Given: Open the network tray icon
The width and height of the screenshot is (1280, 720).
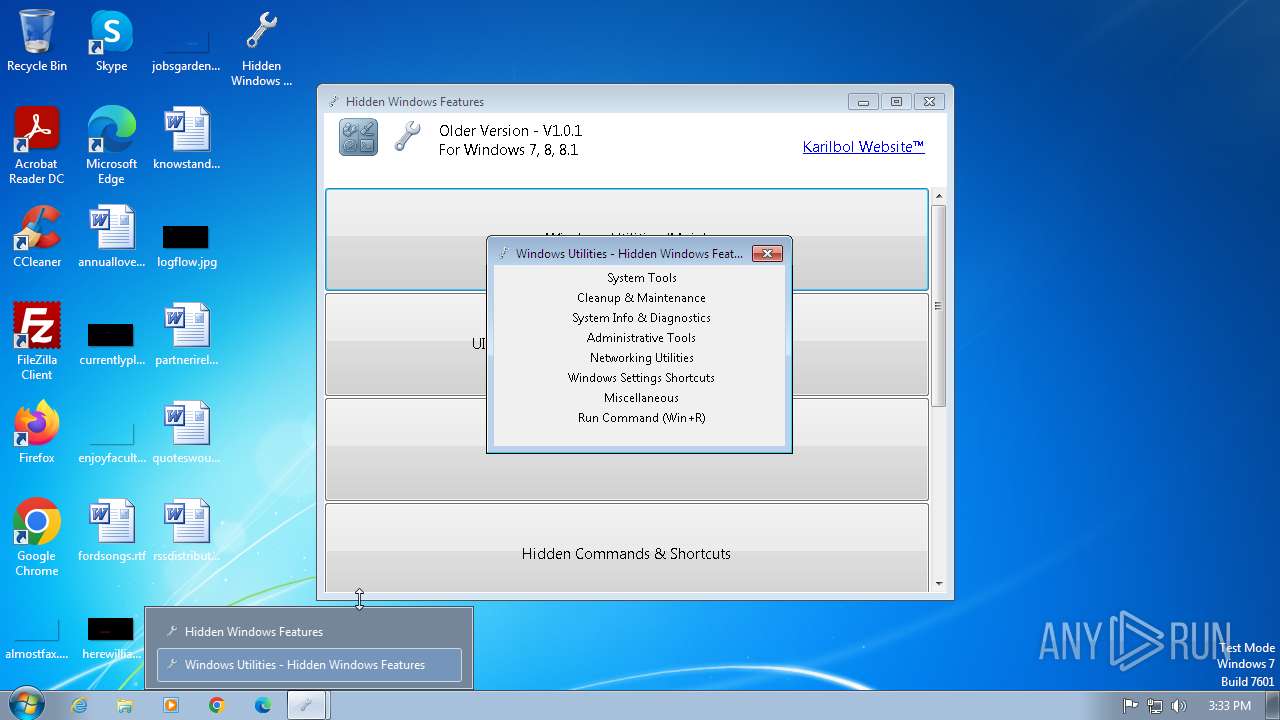Looking at the screenshot, I should point(1155,705).
